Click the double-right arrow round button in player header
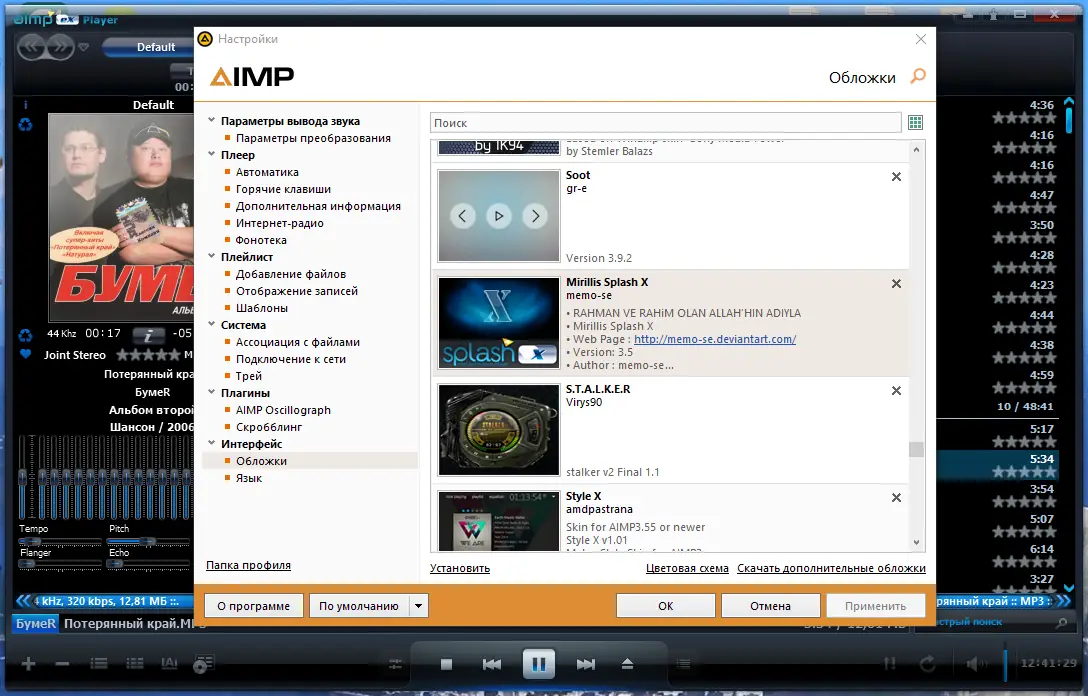Image resolution: width=1088 pixels, height=696 pixels. coord(60,47)
